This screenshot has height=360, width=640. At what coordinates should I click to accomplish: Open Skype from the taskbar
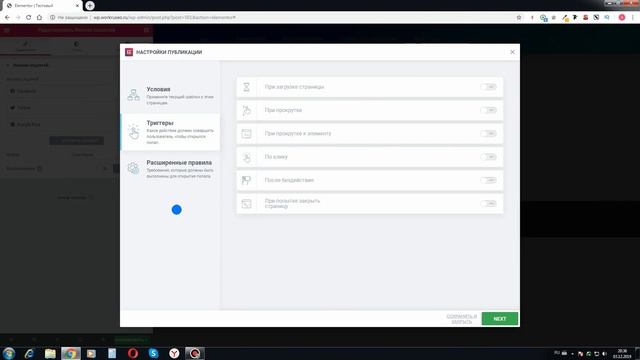pyautogui.click(x=153, y=353)
